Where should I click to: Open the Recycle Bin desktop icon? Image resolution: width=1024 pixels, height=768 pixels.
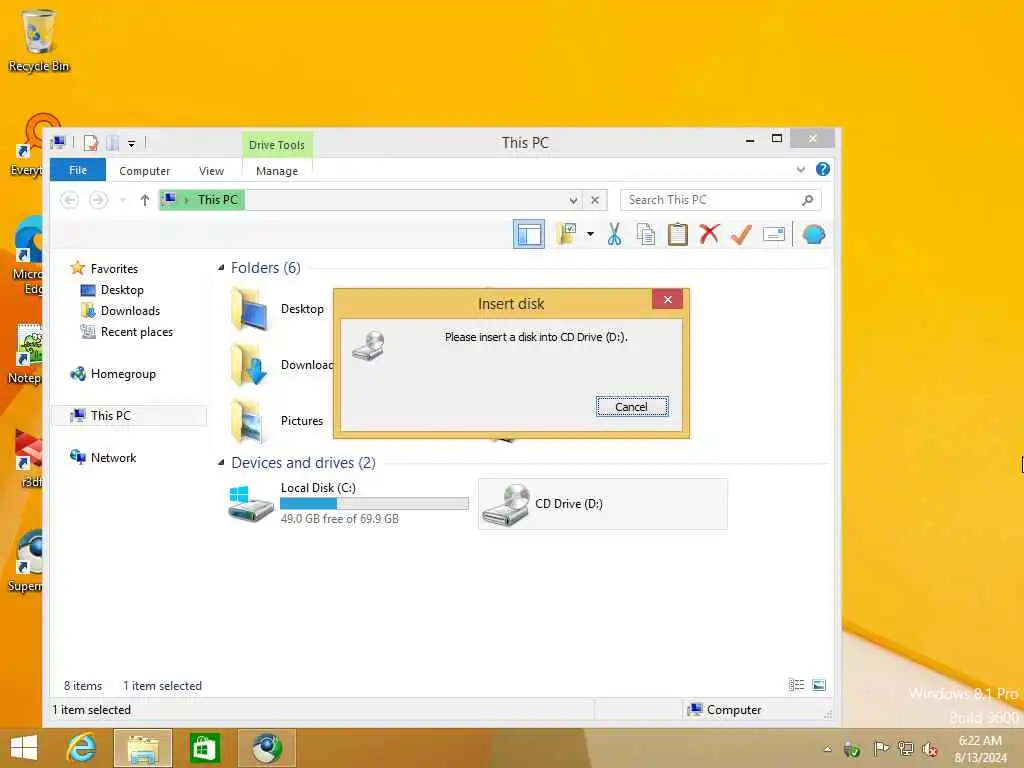39,40
